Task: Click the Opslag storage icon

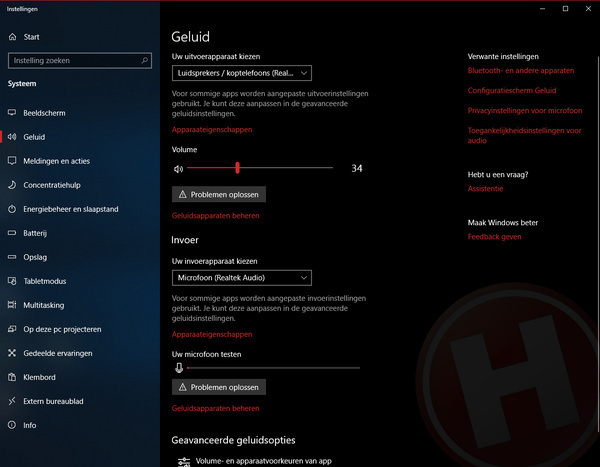Action: pyautogui.click(x=12, y=257)
